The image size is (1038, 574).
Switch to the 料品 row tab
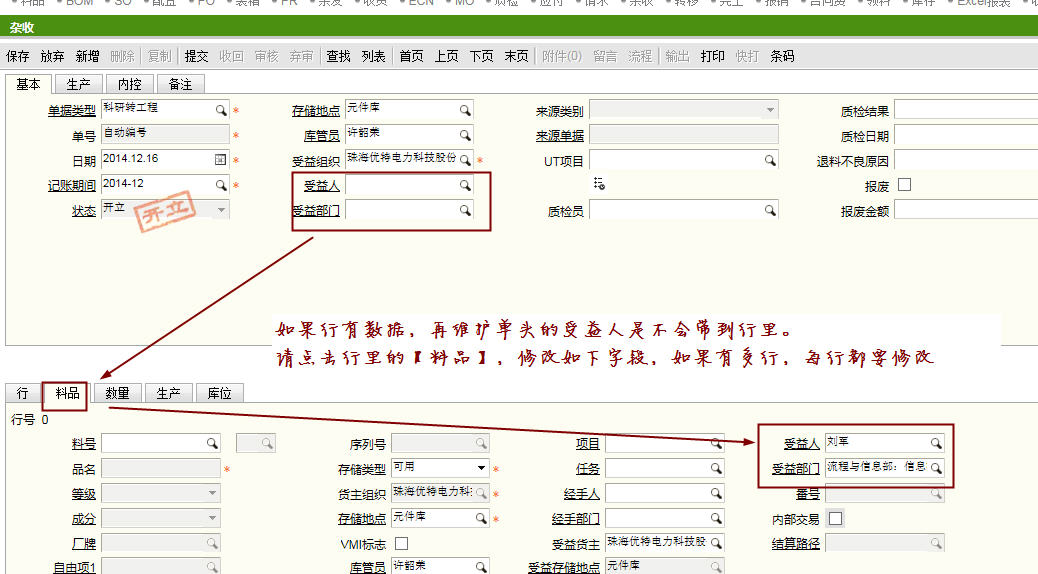coord(67,393)
